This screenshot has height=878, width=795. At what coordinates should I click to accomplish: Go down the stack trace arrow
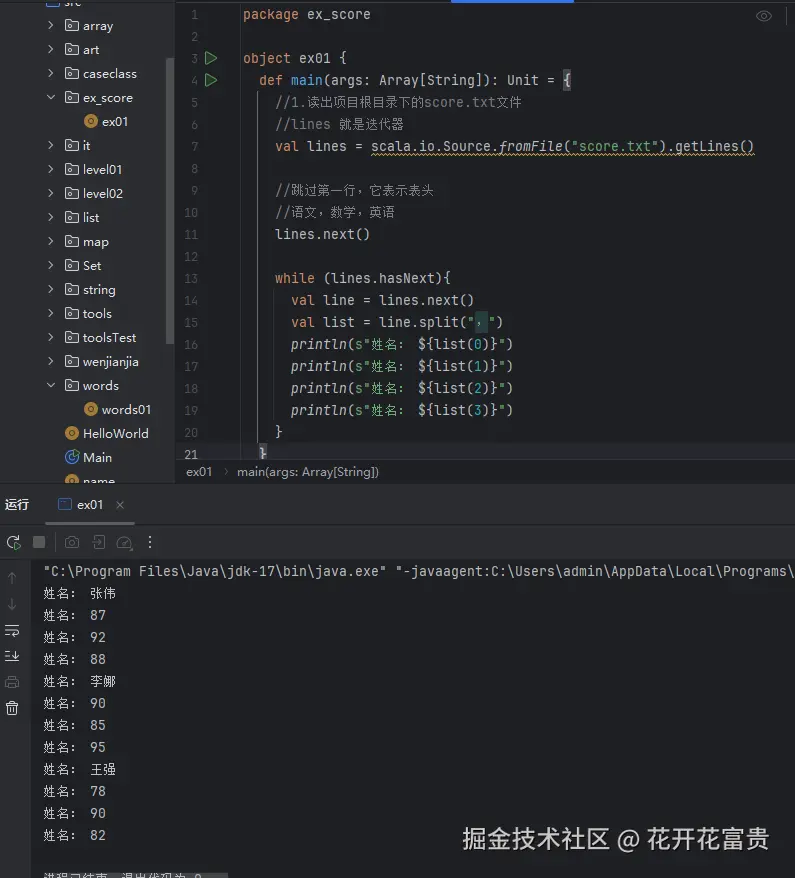point(12,604)
